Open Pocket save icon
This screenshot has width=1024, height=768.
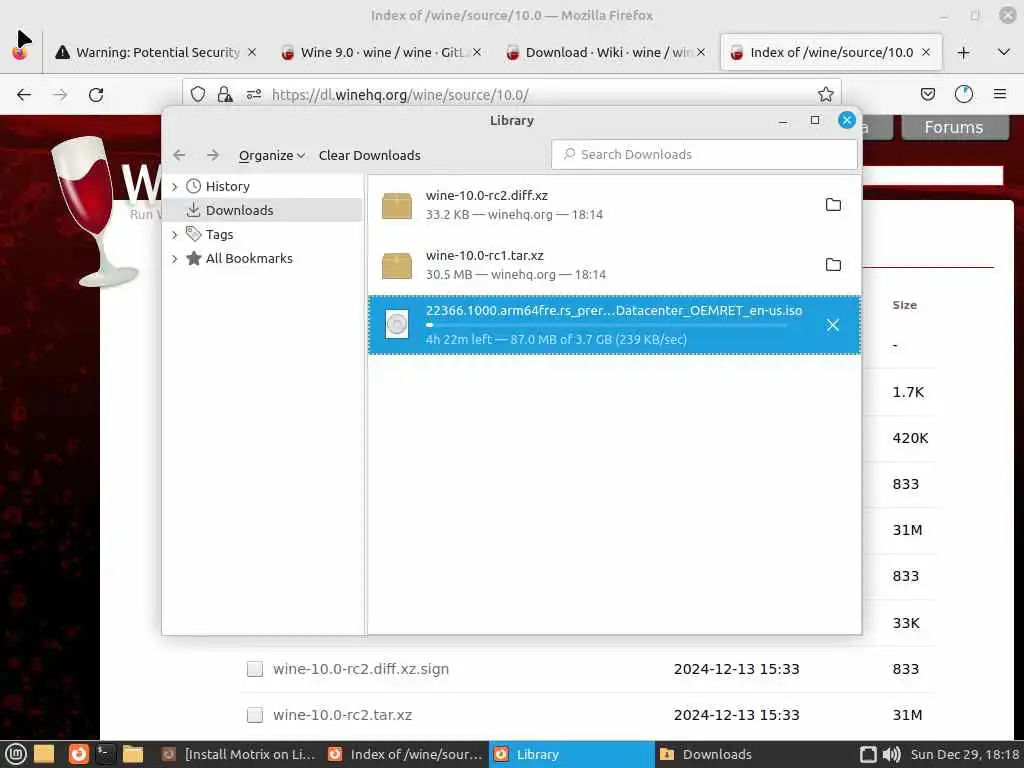(927, 95)
